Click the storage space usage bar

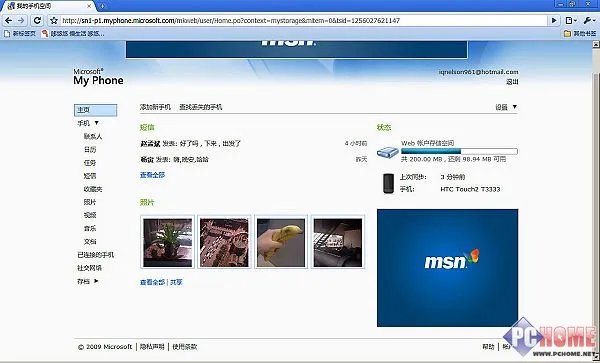point(459,151)
